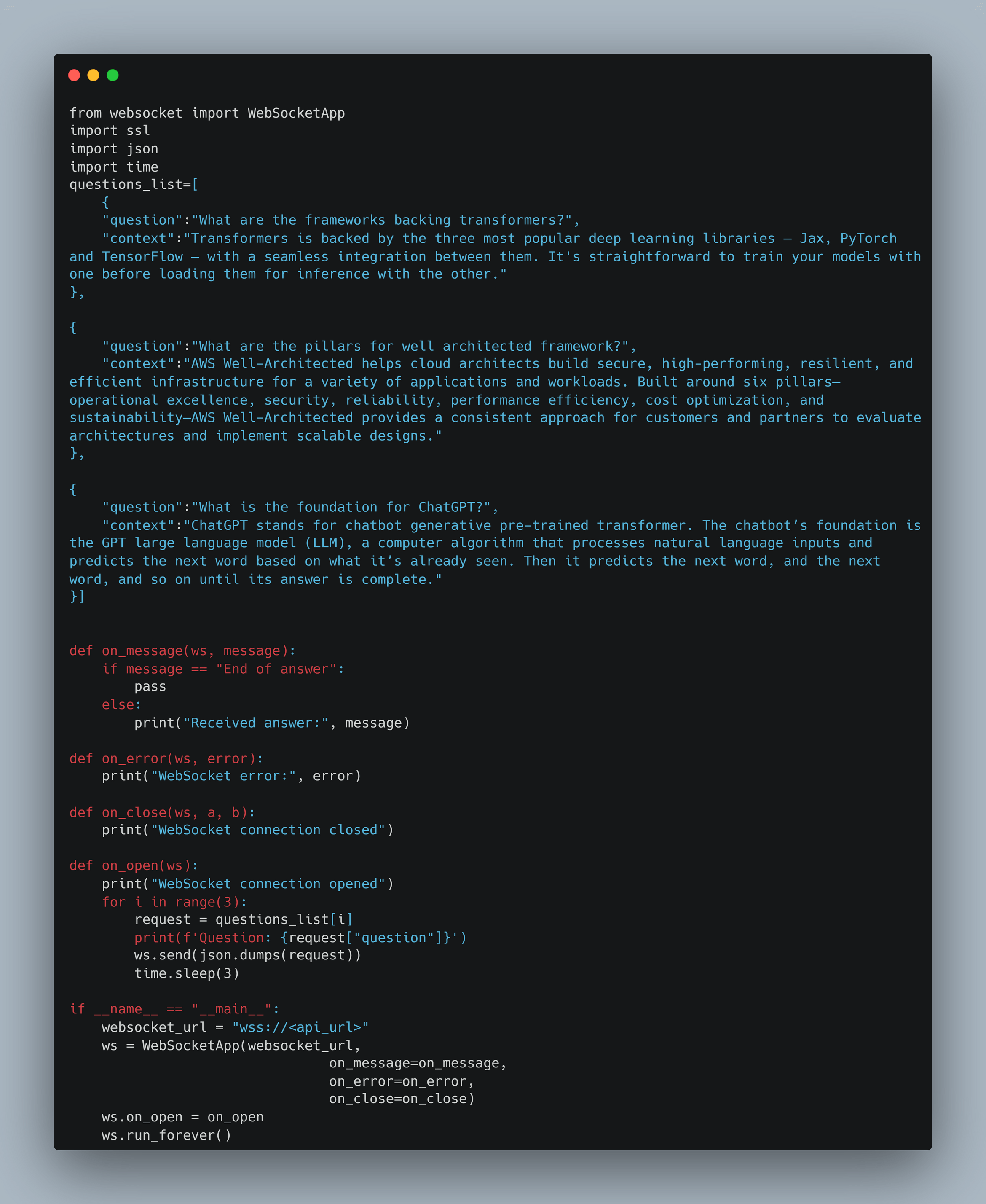Viewport: 986px width, 1204px height.
Task: Click the 'def on_close(ws, a, b):' definition
Action: pyautogui.click(x=163, y=812)
